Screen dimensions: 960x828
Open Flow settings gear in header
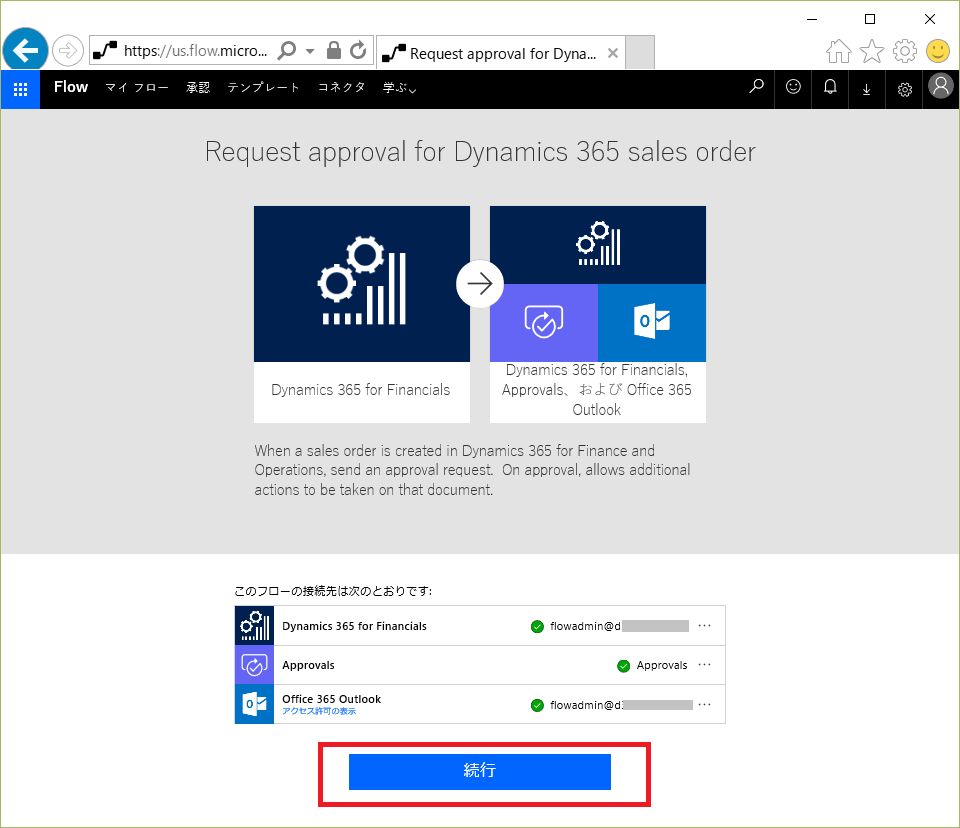click(904, 89)
